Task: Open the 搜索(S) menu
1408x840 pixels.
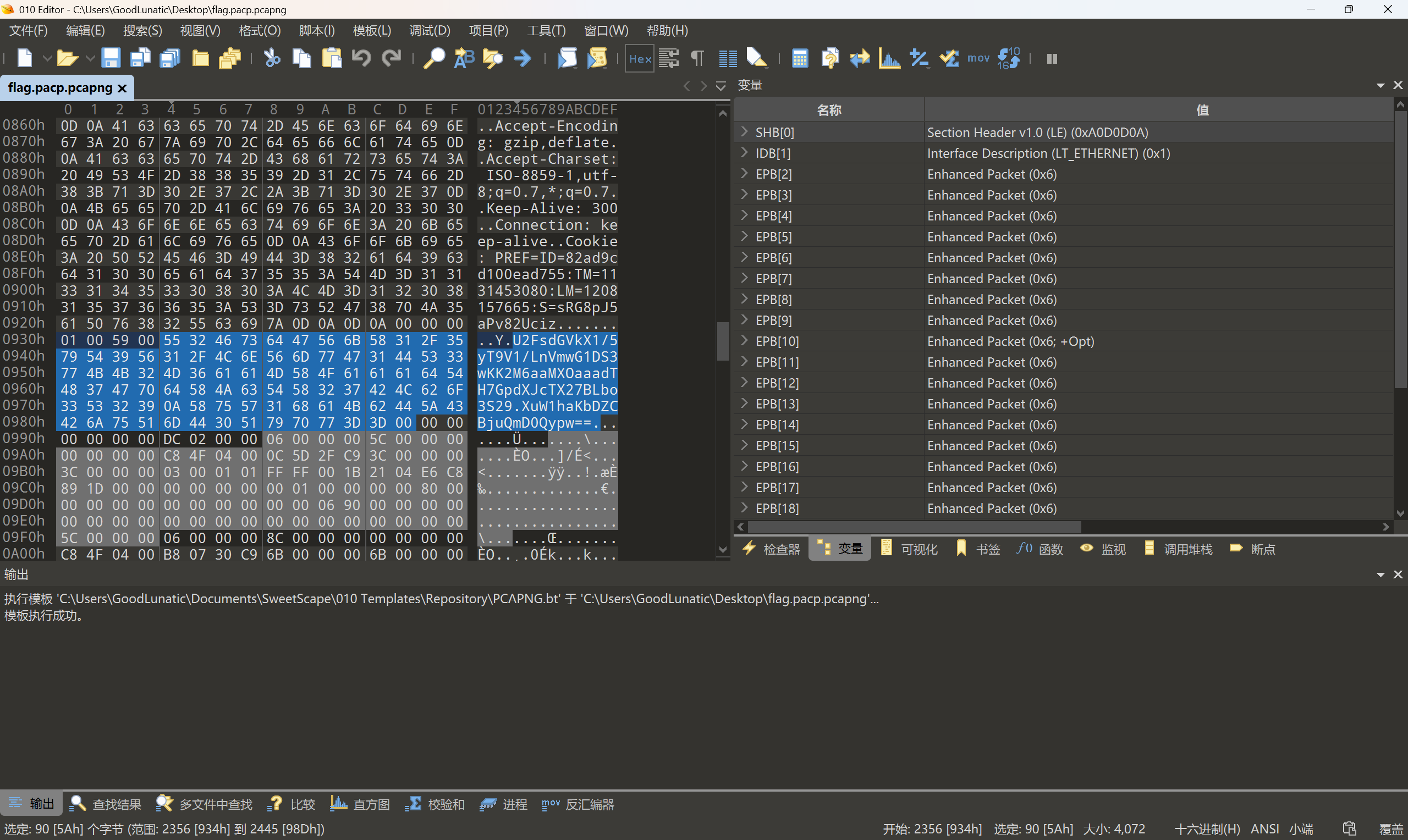Action: tap(142, 31)
